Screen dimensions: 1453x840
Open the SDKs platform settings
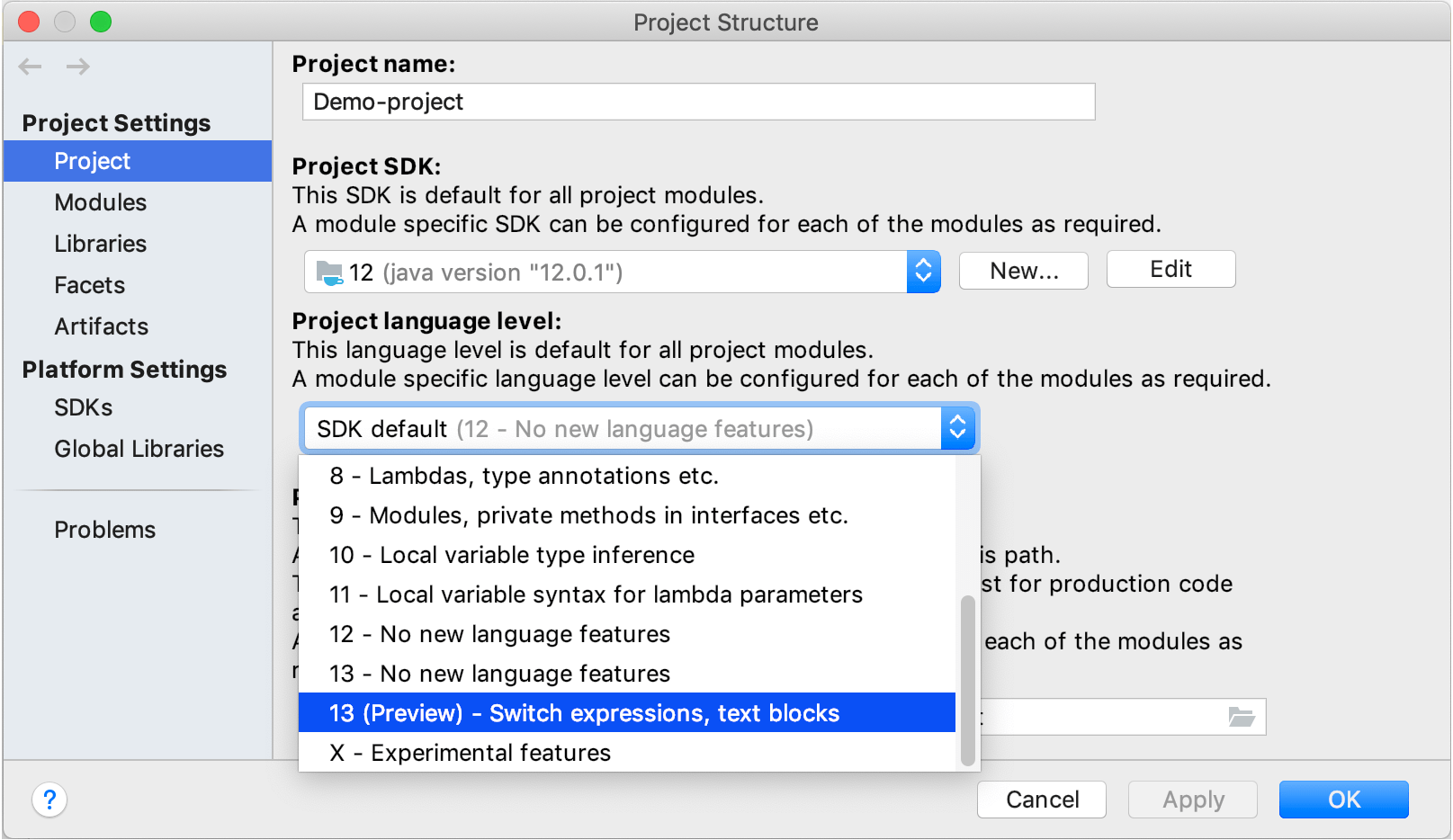tap(84, 407)
